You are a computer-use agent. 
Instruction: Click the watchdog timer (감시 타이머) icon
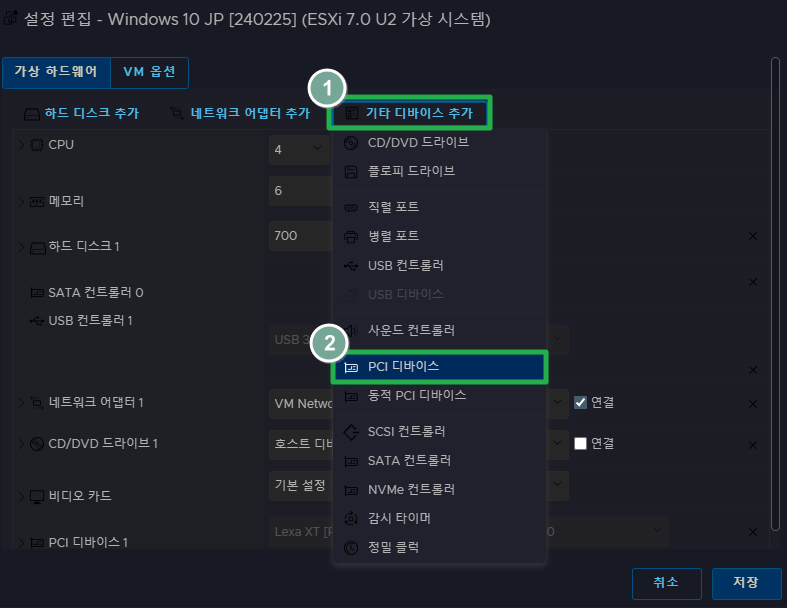(351, 519)
